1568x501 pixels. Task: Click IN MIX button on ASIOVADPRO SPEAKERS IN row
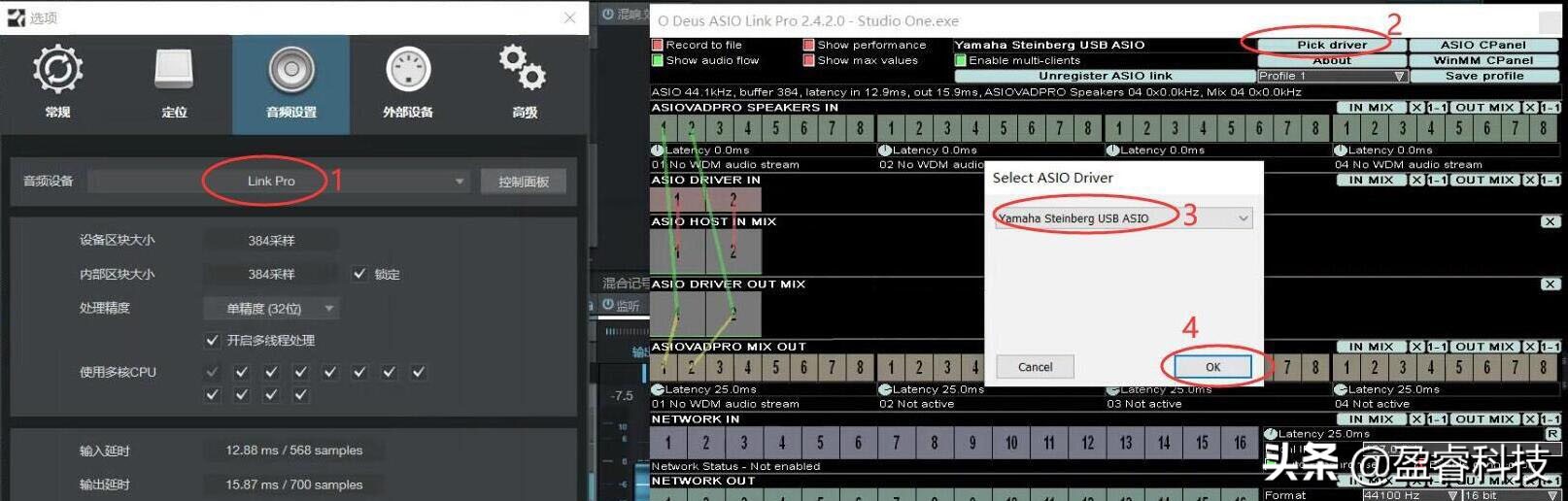1371,108
